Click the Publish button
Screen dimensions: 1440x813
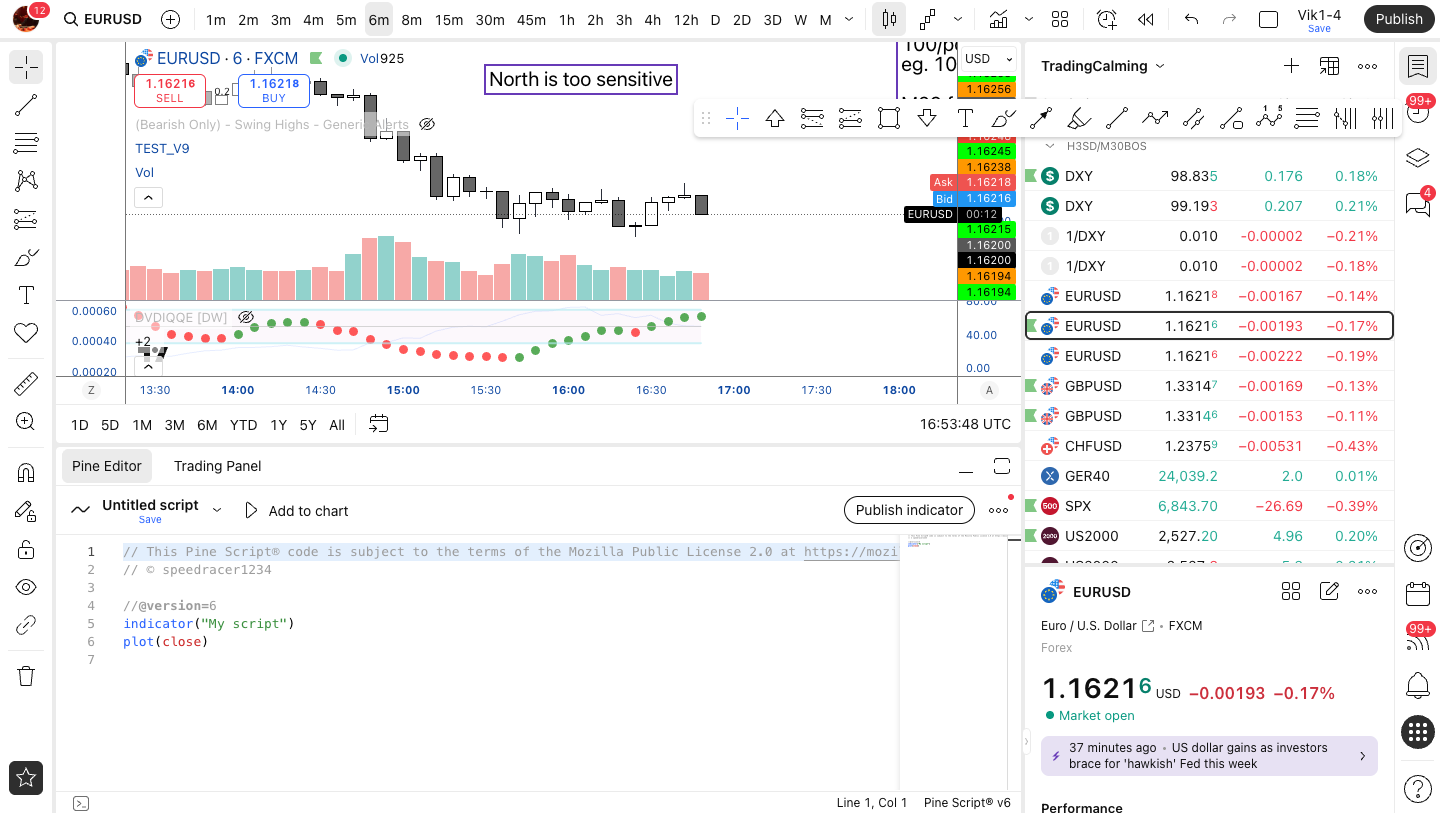coord(1398,19)
